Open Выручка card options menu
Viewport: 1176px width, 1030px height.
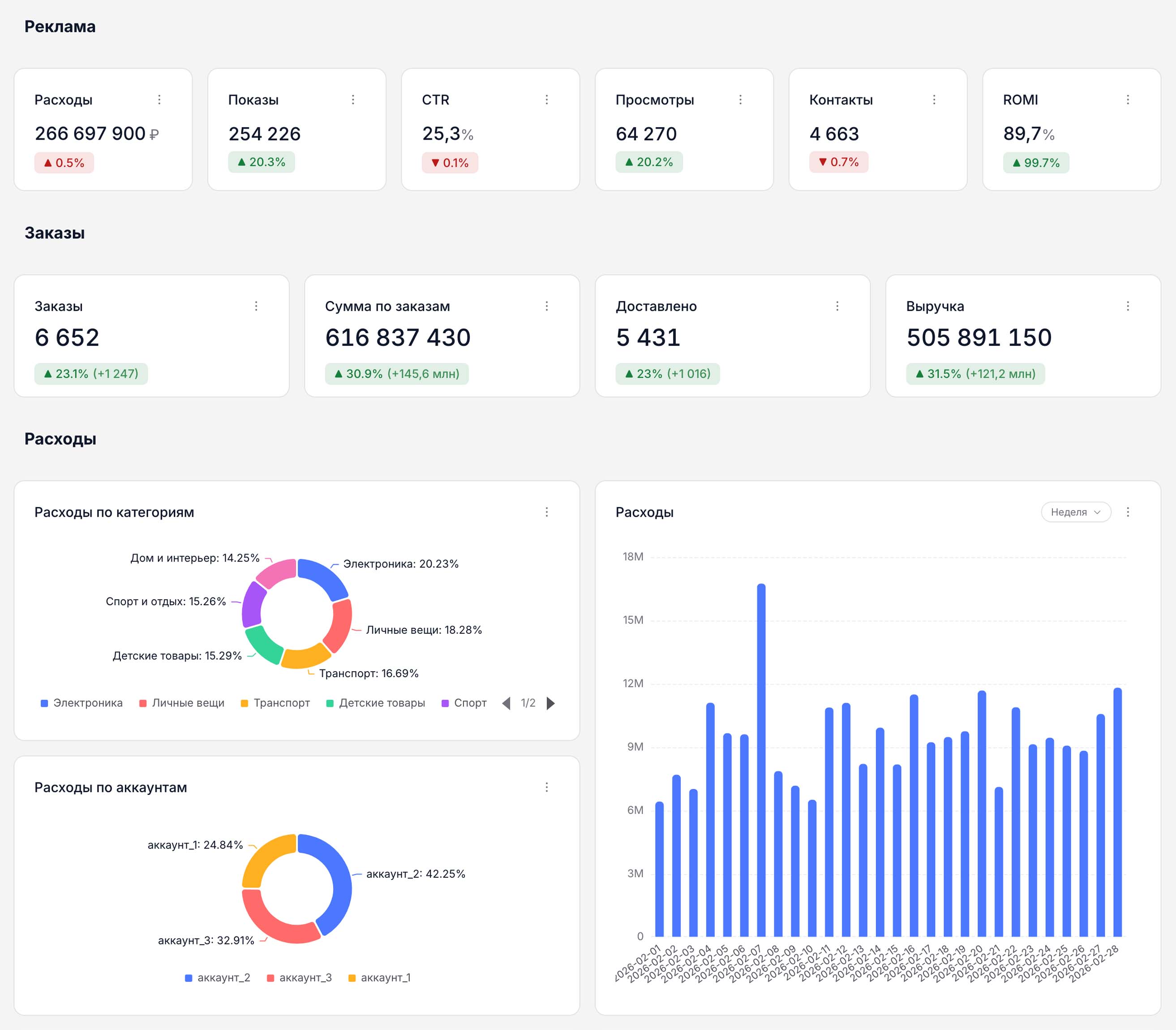(x=1128, y=306)
